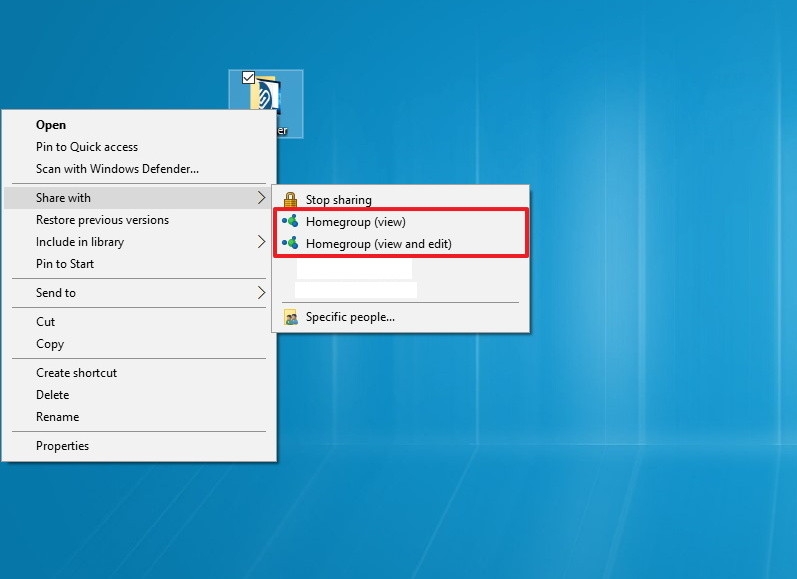Click the Homegroup (view and edit) network icon

[x=290, y=243]
